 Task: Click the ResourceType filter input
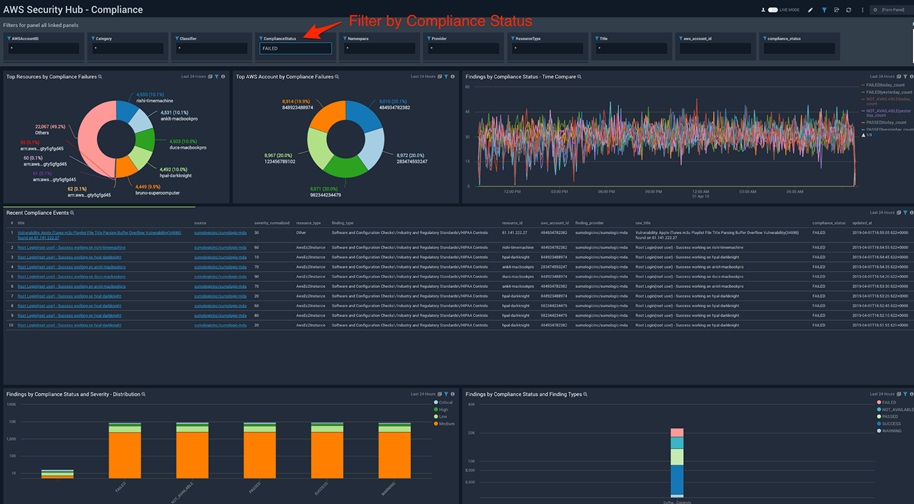pyautogui.click(x=547, y=48)
